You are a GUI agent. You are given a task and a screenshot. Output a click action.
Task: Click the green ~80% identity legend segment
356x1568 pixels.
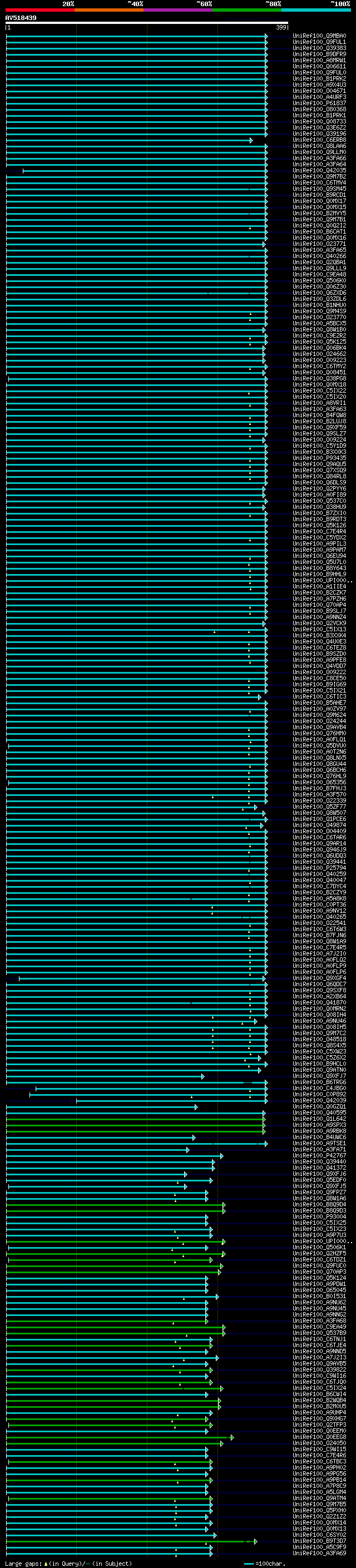click(x=247, y=11)
